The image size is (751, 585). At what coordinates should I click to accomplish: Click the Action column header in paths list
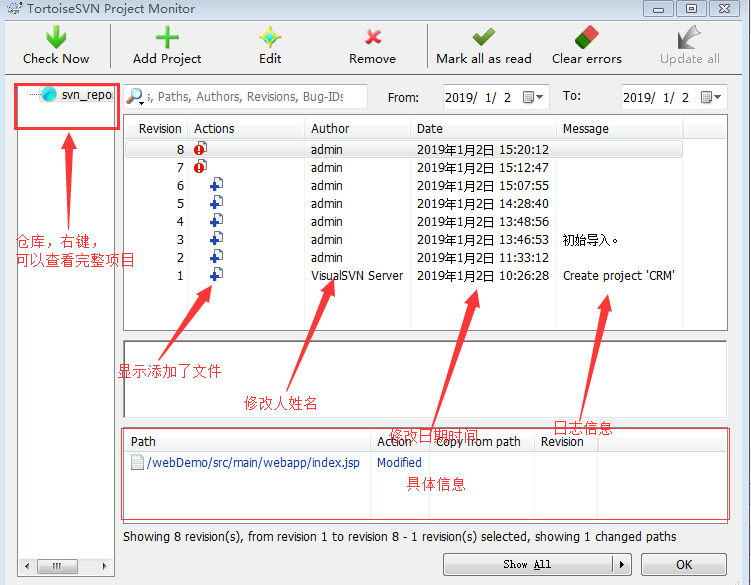point(400,441)
